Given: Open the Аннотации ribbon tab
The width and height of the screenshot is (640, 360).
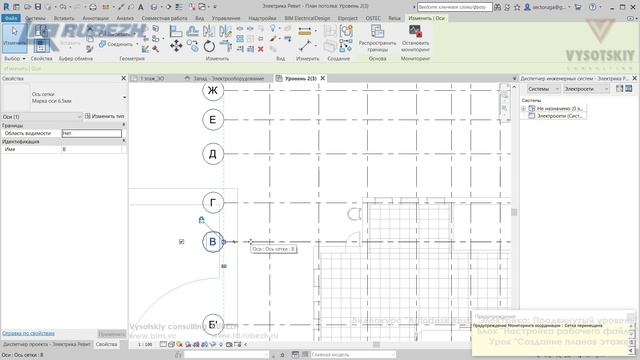Looking at the screenshot, I should point(96,18).
